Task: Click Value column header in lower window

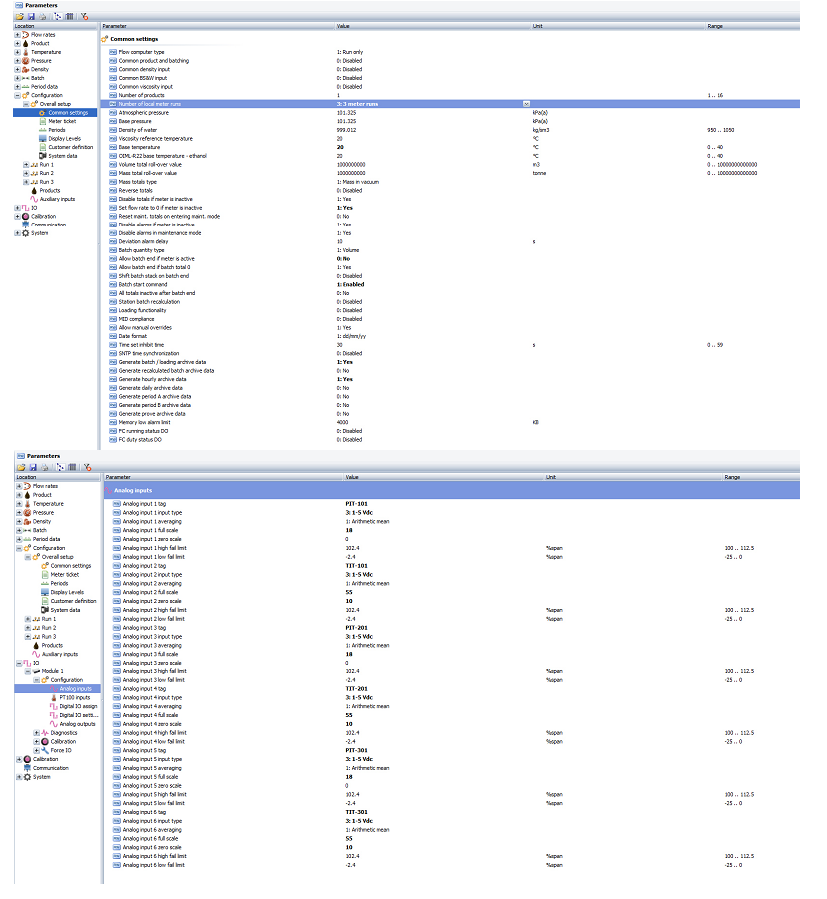Action: (x=444, y=477)
